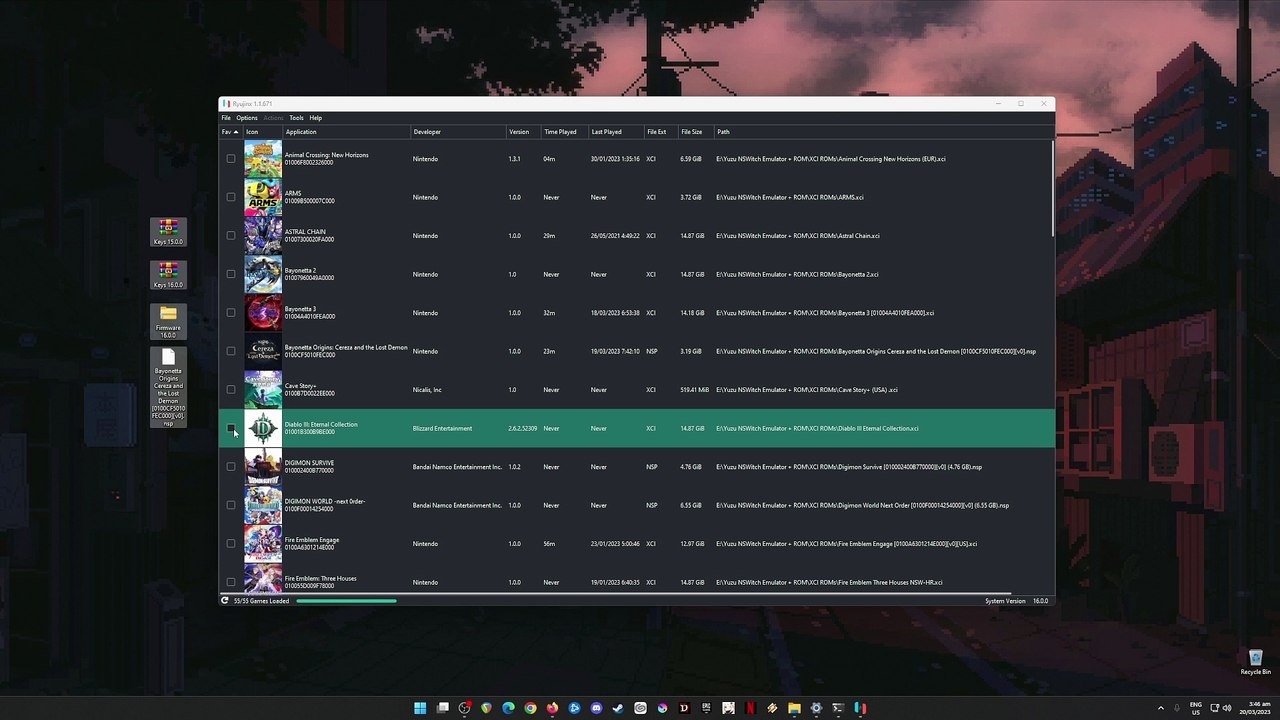Open the Help menu
Viewport: 1280px width, 720px height.
316,118
